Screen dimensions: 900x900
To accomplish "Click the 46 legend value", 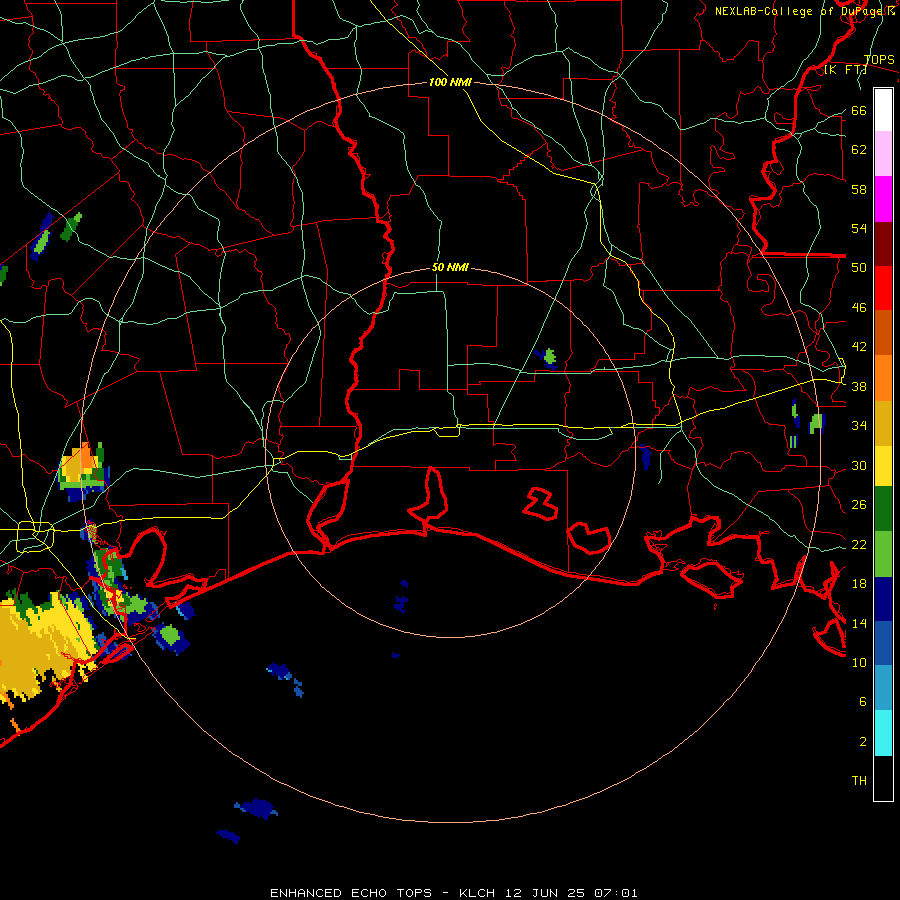I will click(x=859, y=308).
